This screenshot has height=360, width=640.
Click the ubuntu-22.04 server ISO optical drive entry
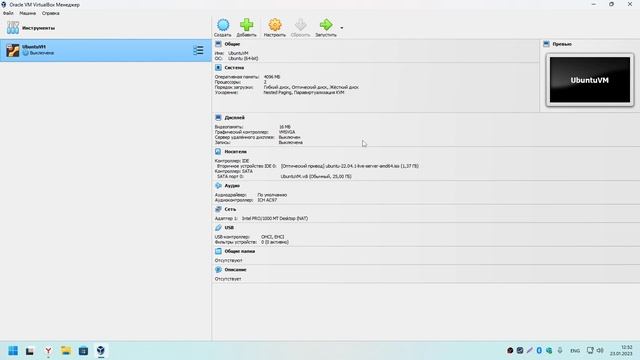click(x=350, y=166)
